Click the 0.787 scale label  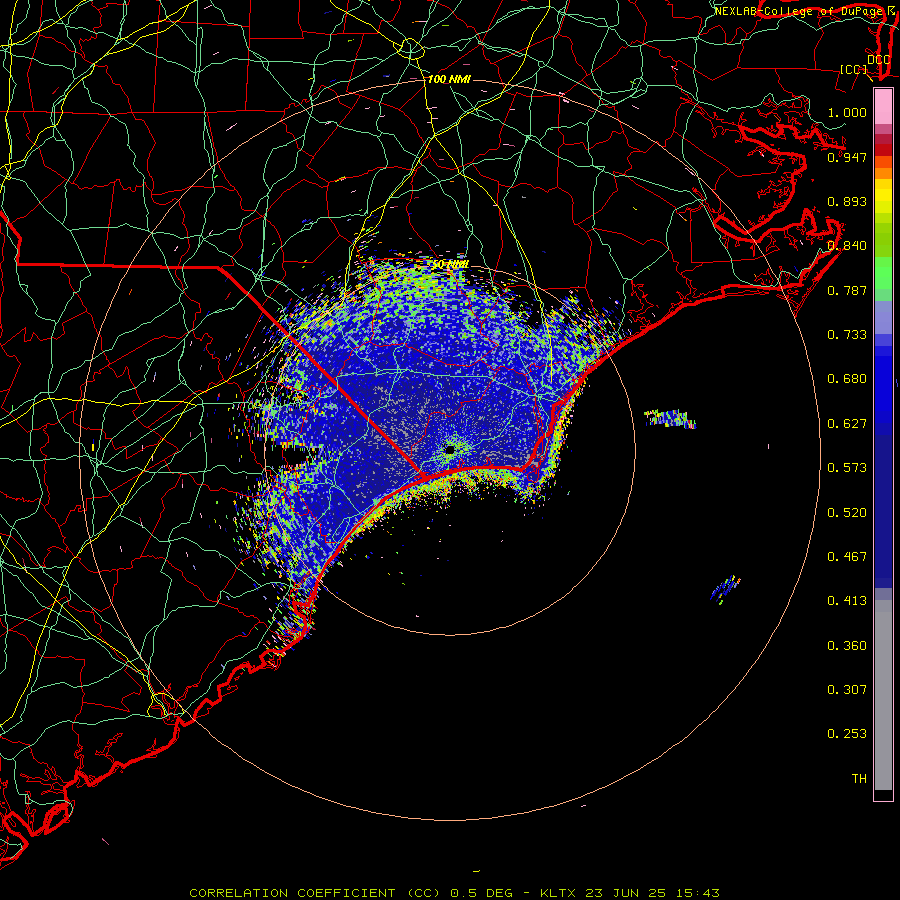tap(847, 290)
